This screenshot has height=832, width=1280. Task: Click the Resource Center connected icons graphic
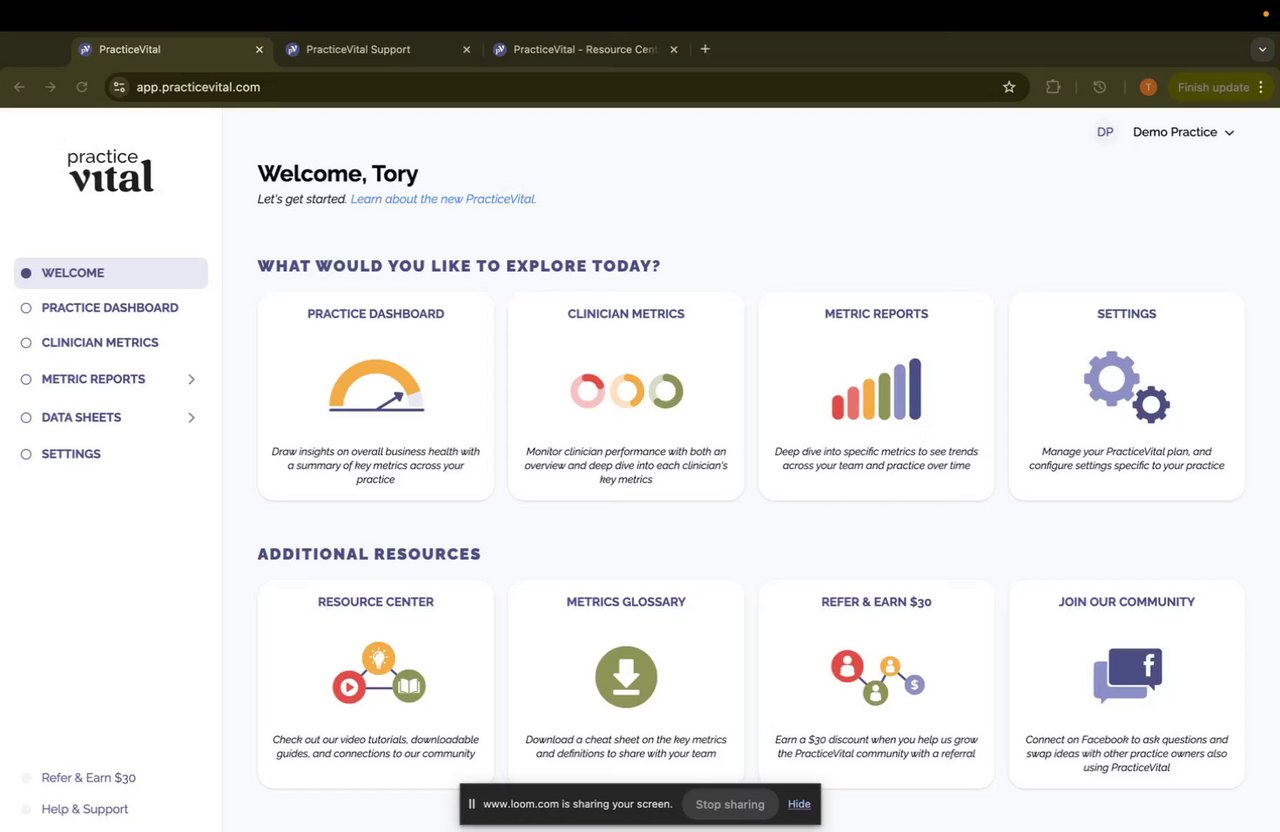coord(379,674)
